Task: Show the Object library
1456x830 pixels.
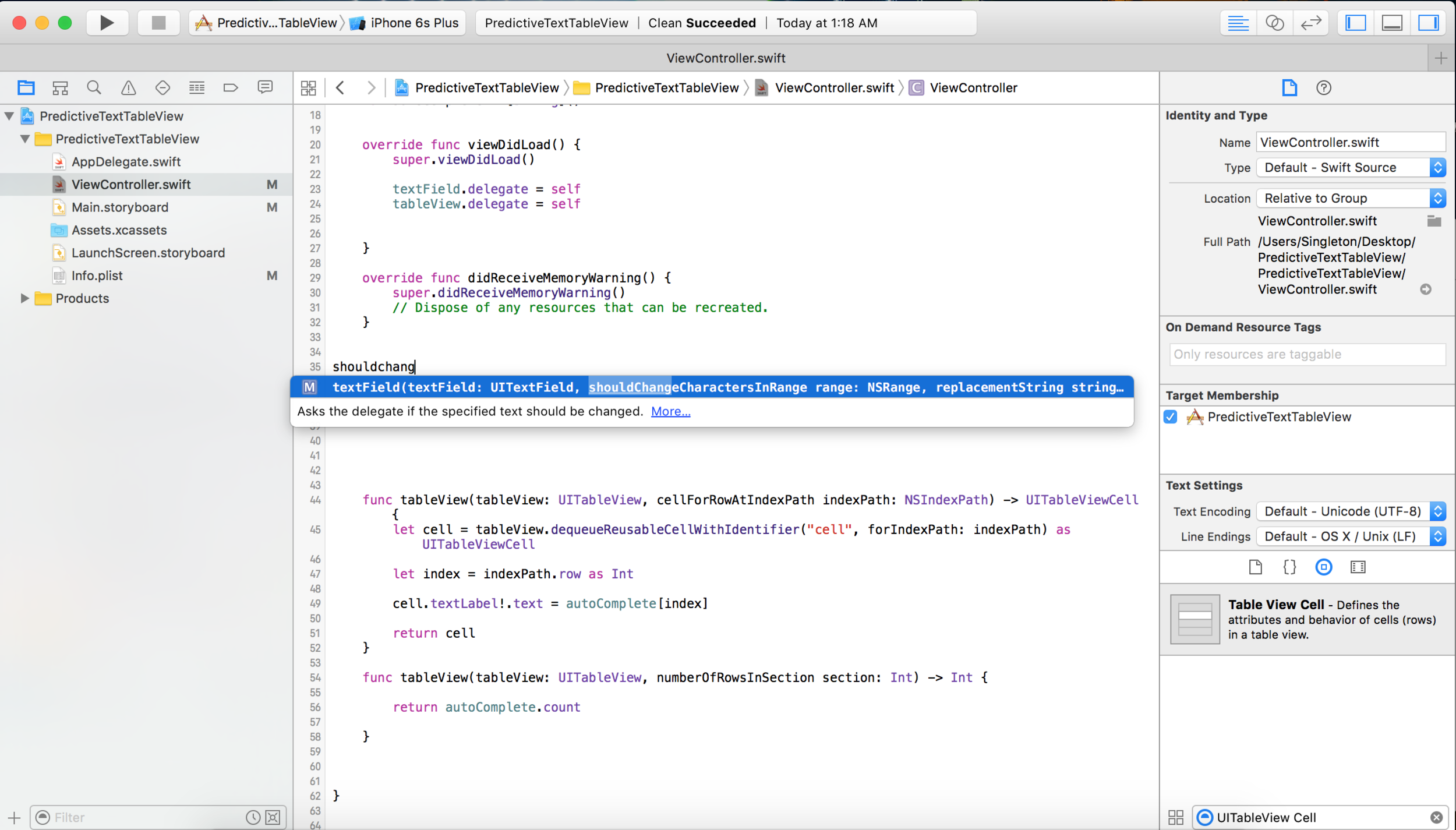Action: 1323,567
